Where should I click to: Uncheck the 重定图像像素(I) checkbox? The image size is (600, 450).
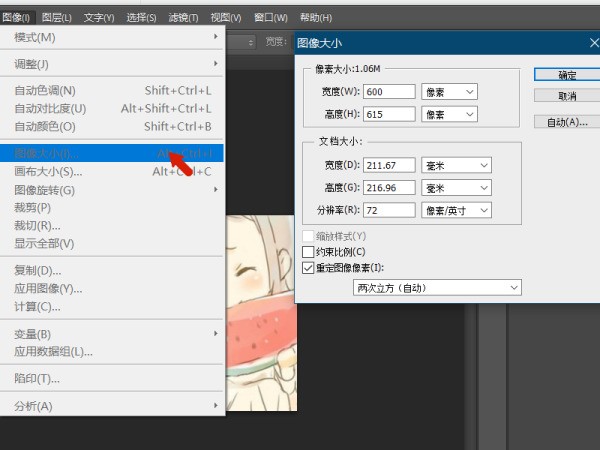[x=308, y=268]
